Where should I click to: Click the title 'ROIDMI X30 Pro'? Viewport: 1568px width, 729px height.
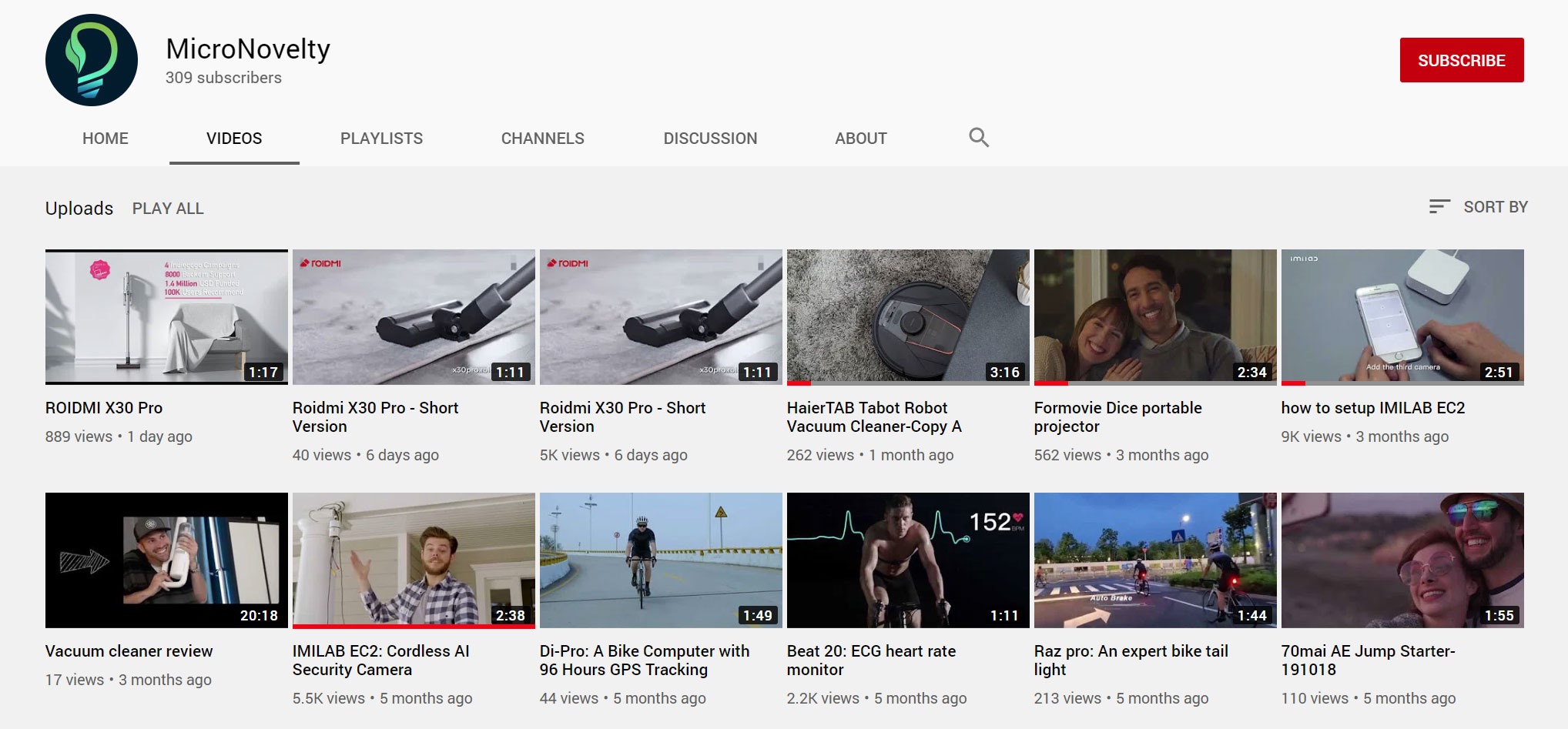104,408
